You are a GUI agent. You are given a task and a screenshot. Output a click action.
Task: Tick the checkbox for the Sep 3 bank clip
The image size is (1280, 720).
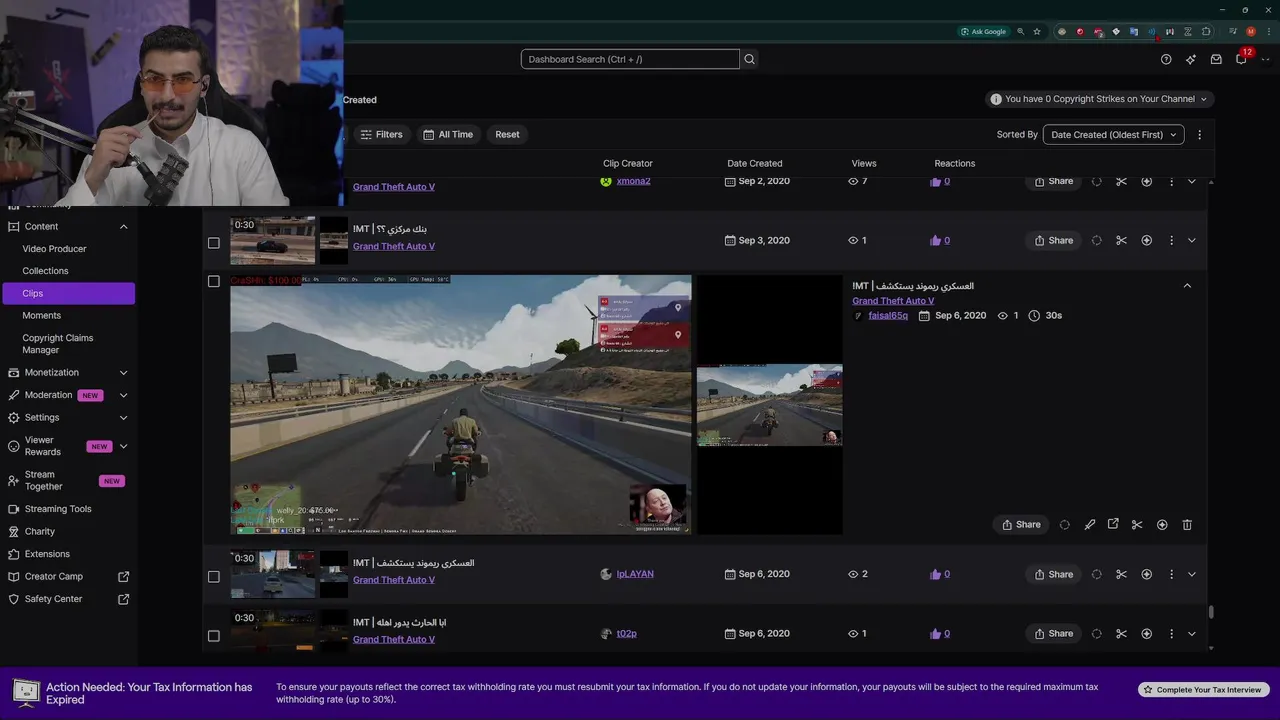pos(213,242)
